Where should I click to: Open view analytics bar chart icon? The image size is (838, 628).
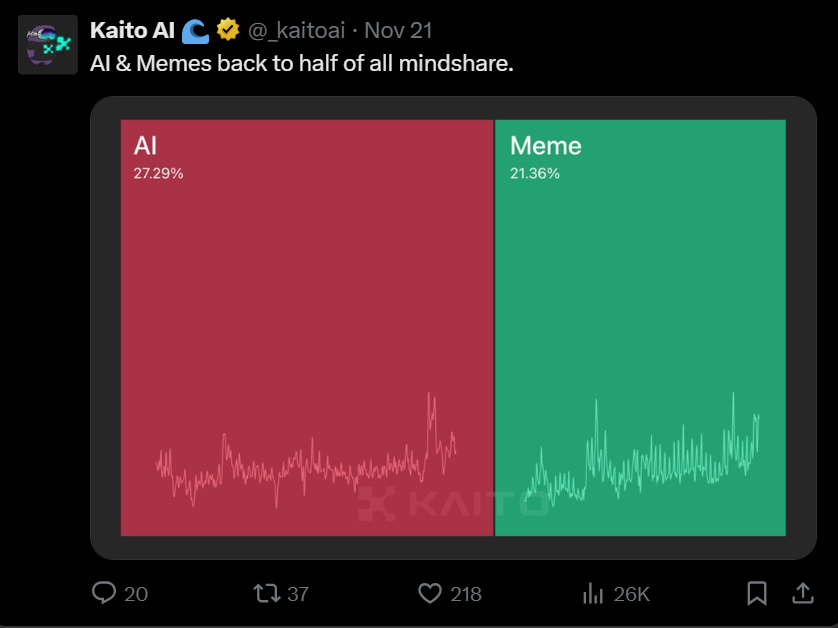[x=593, y=593]
